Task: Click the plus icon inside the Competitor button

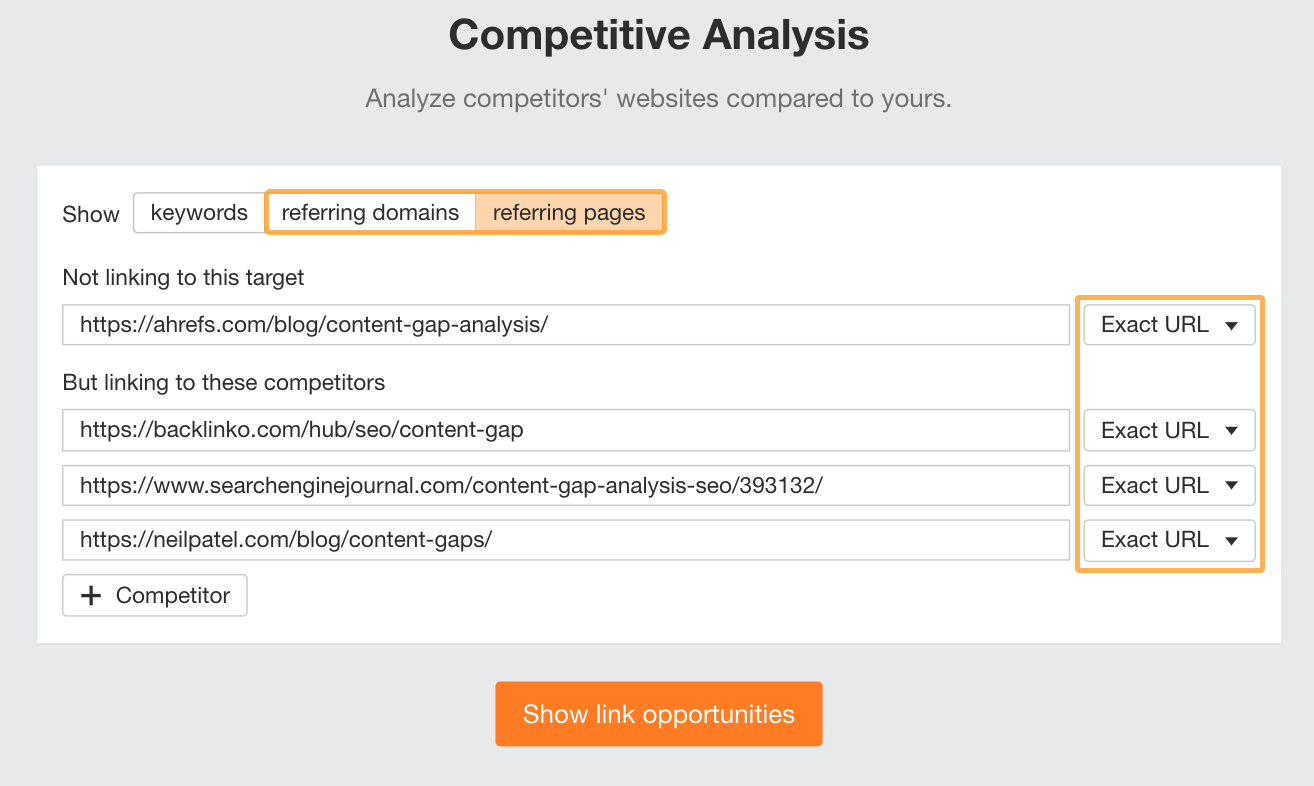Action: click(x=90, y=595)
